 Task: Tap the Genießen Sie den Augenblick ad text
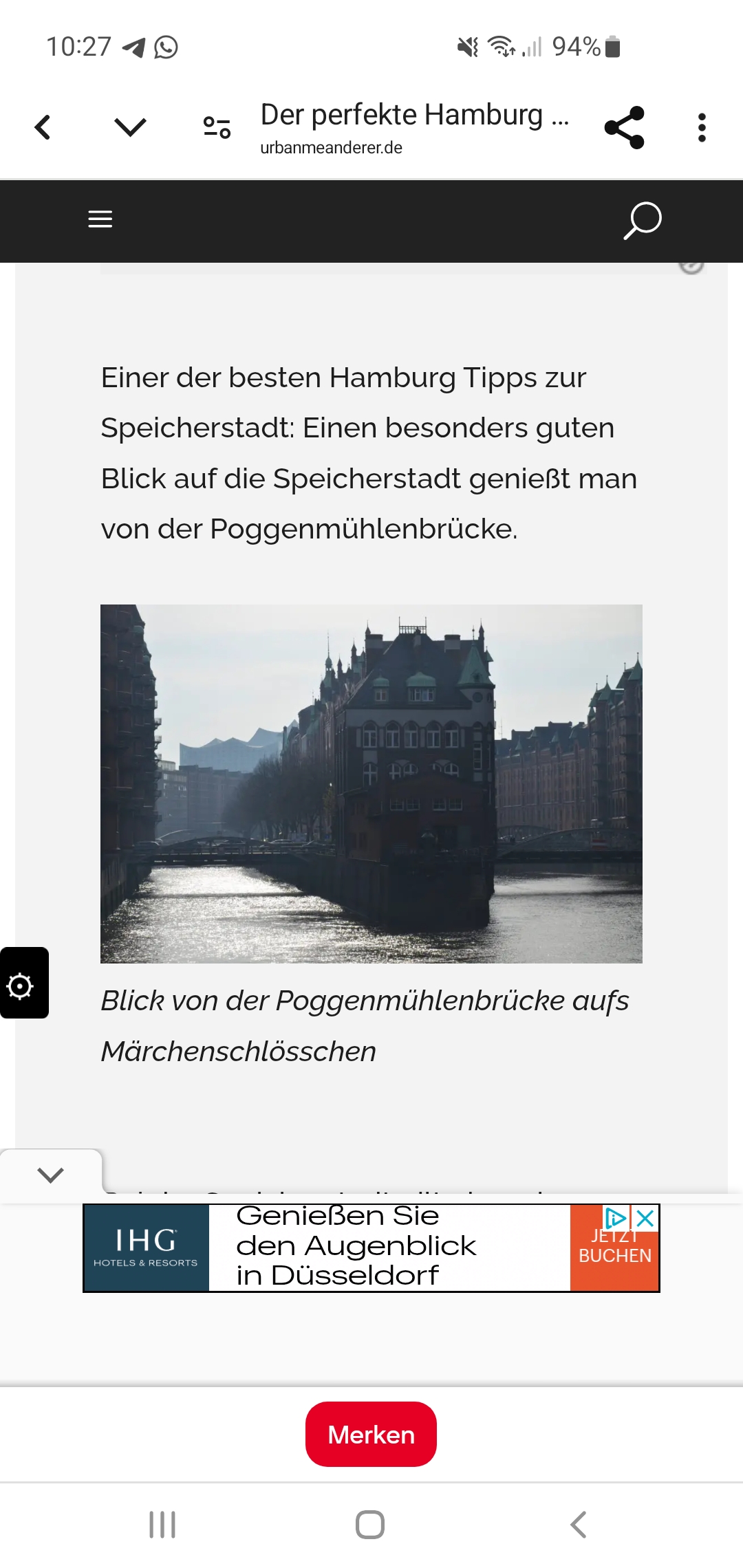356,1246
